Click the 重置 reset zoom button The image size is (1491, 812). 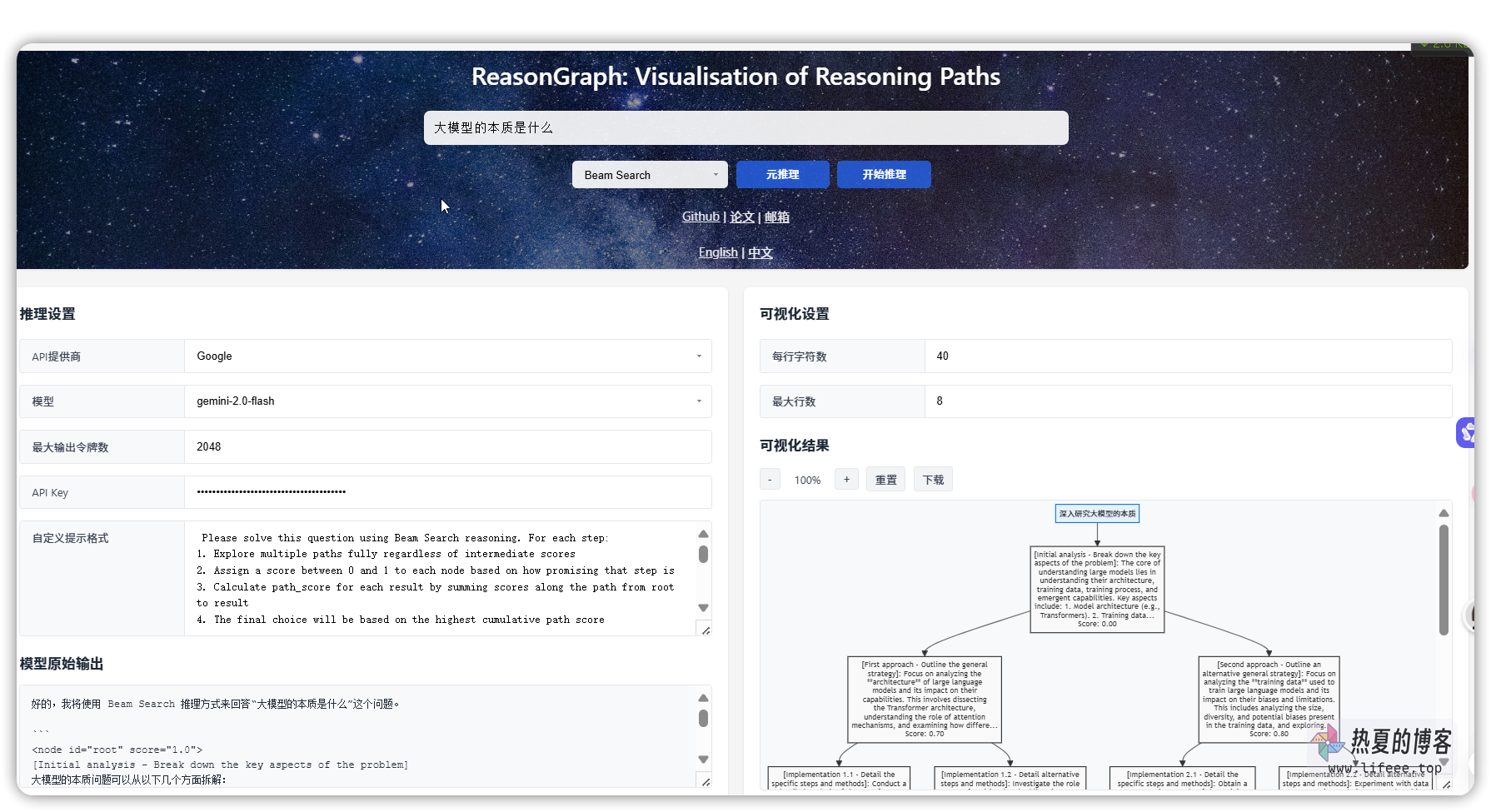[x=885, y=480]
